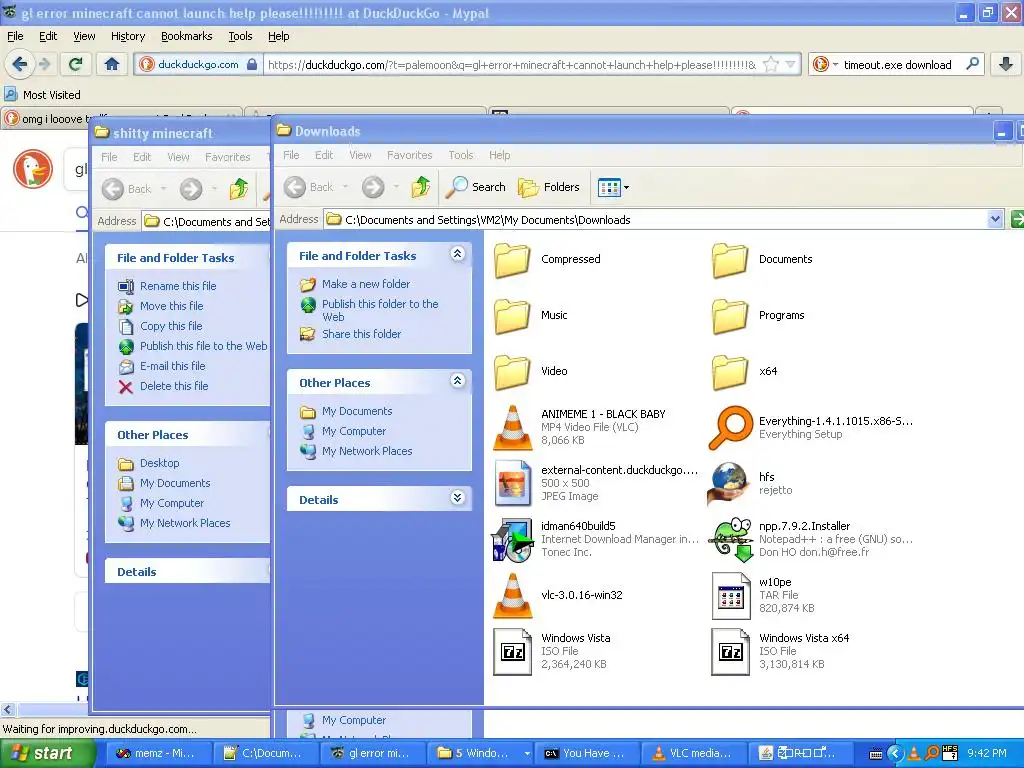Select hfs rejetto program
This screenshot has height=768, width=1024.
[751, 483]
